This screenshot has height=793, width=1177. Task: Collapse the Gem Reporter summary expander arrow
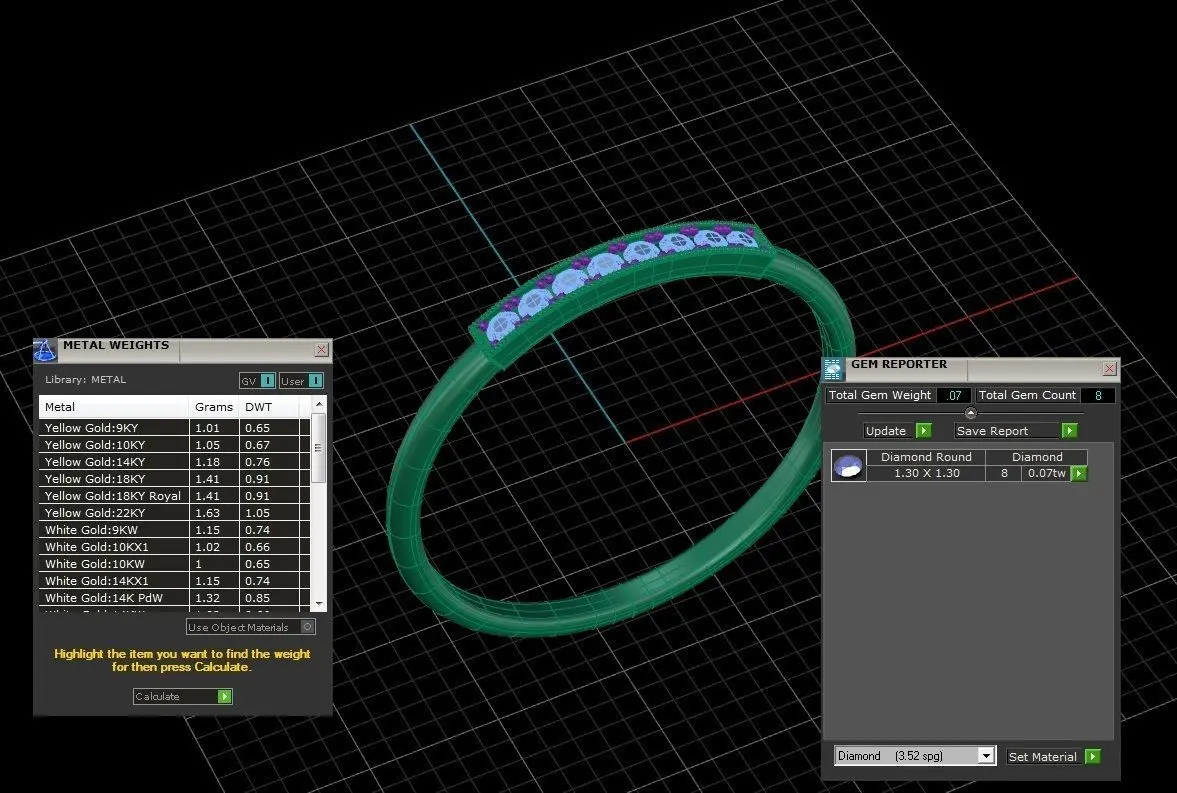pyautogui.click(x=971, y=413)
